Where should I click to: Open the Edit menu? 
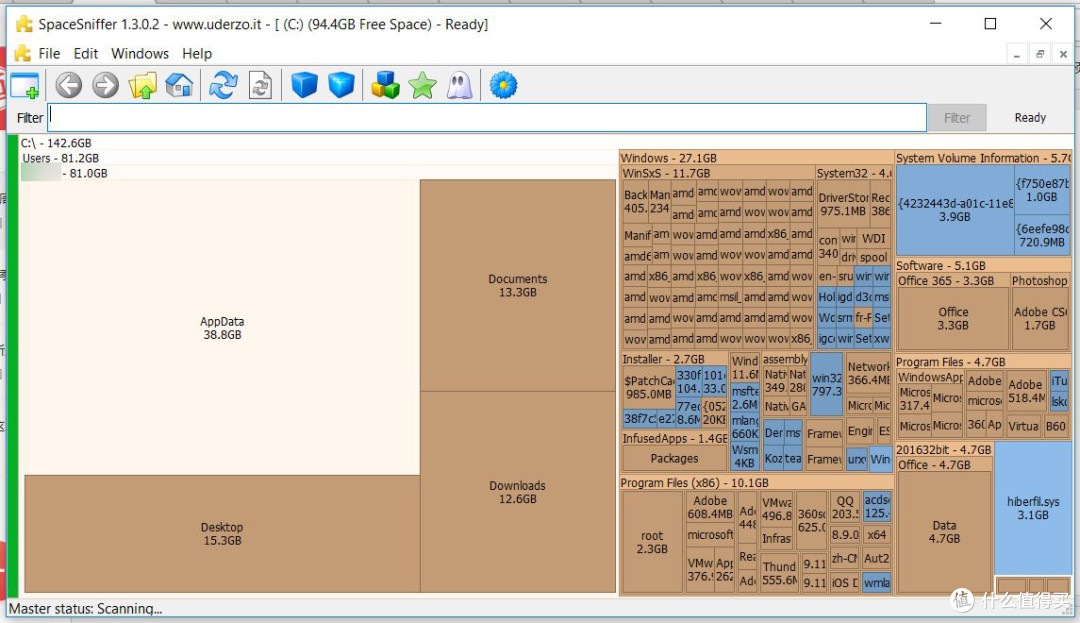tap(85, 54)
